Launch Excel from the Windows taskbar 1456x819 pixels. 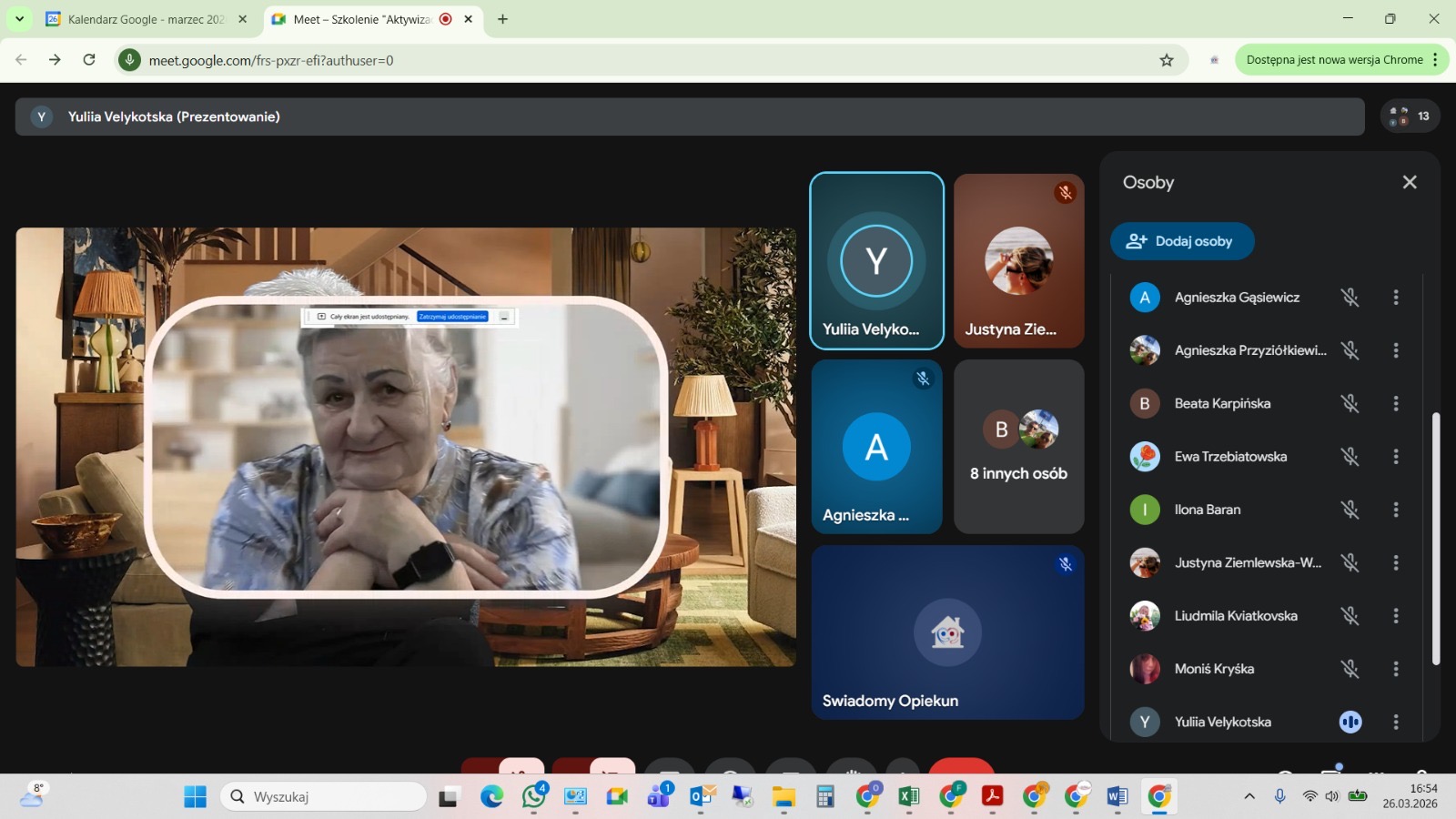tap(908, 797)
